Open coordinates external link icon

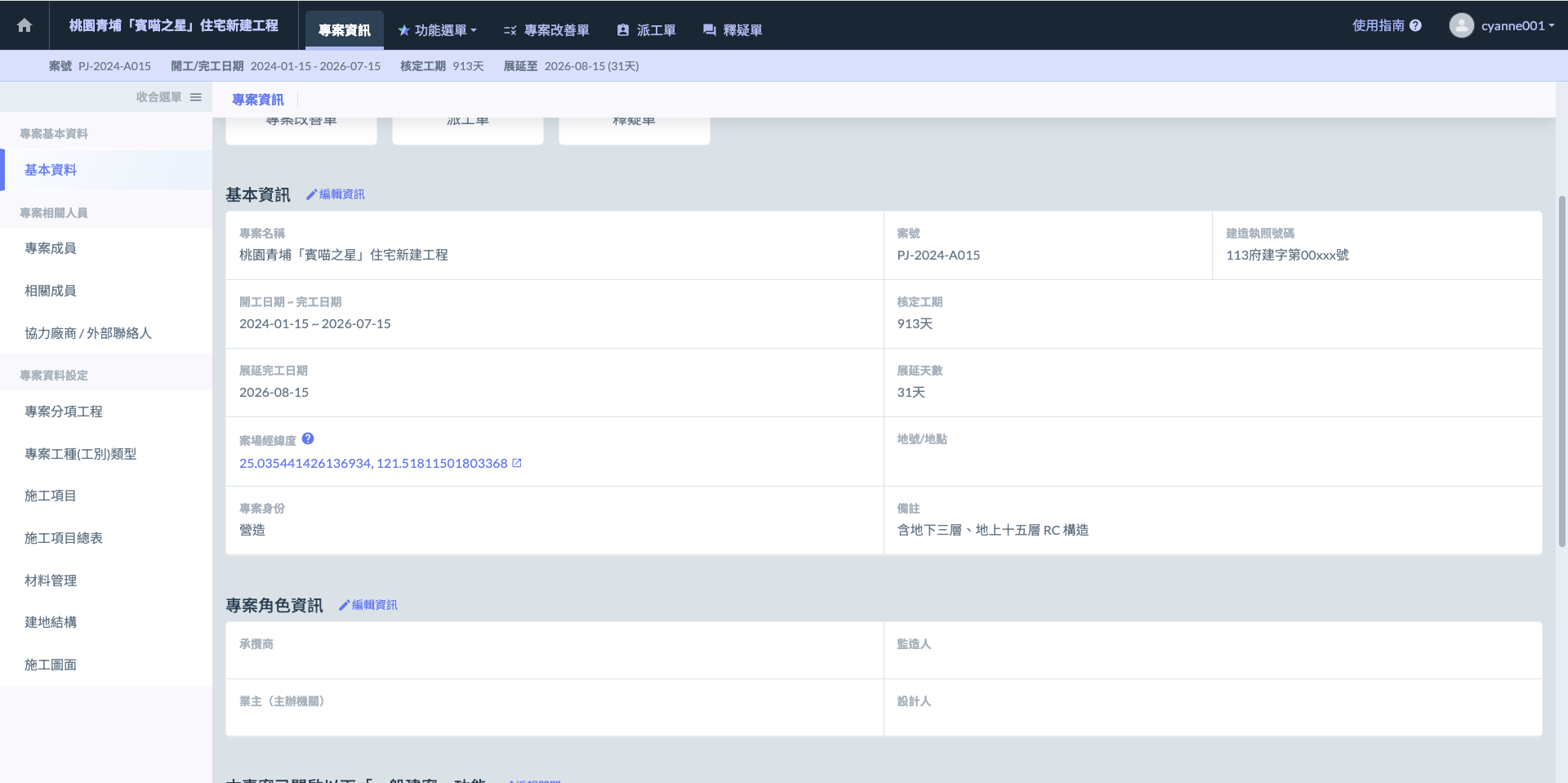(517, 463)
